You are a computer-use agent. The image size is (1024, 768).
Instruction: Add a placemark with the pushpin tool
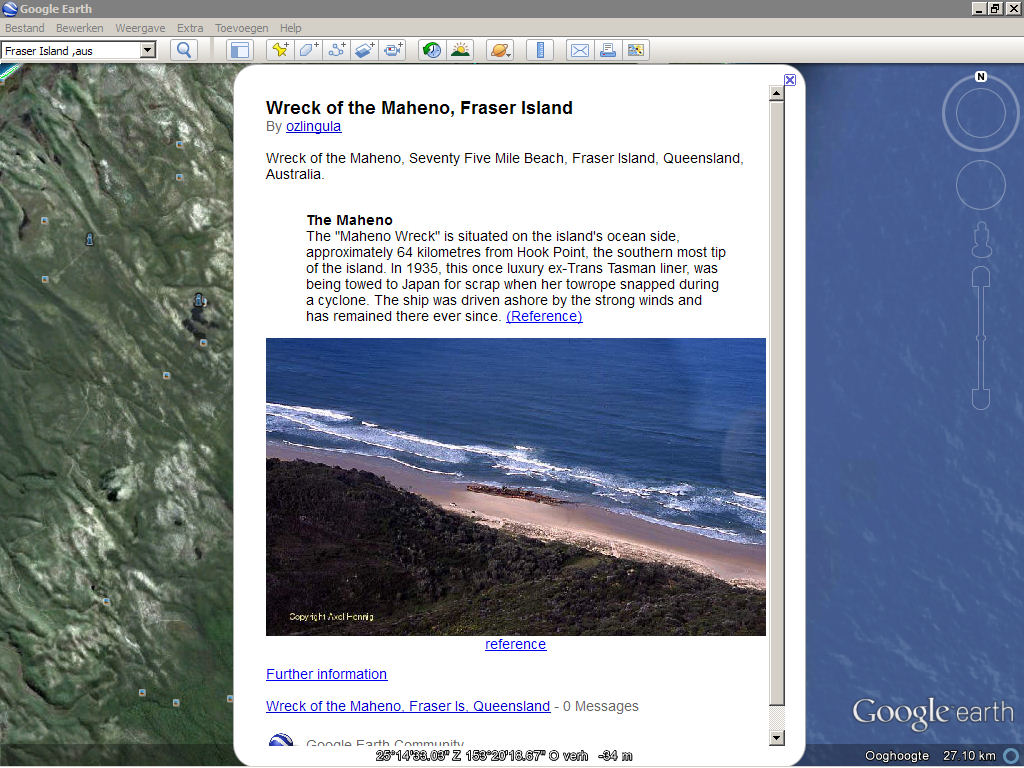point(281,50)
